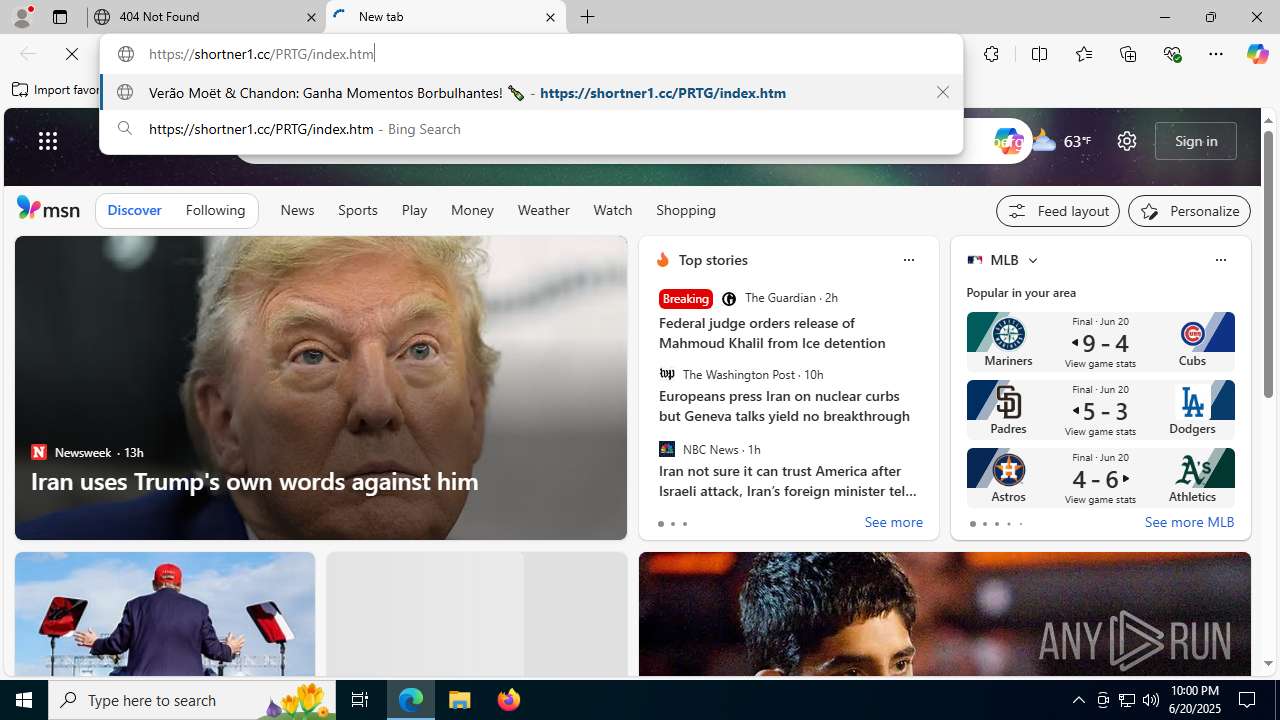Toggle Split screen view
This screenshot has height=720, width=1280.
click(x=1039, y=54)
